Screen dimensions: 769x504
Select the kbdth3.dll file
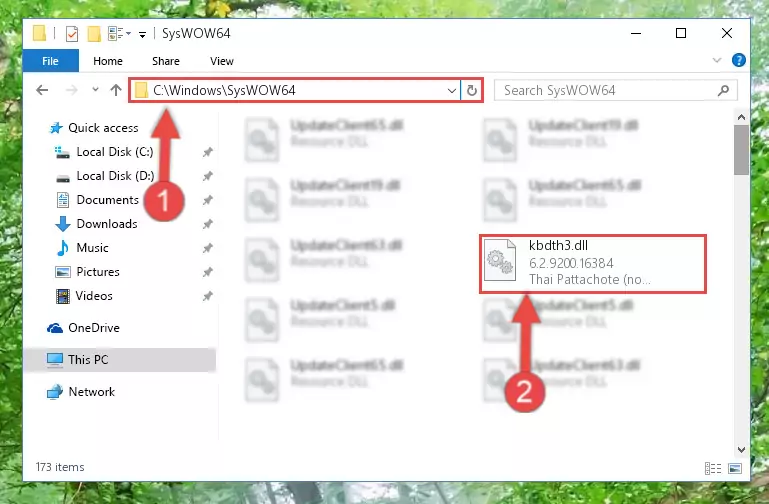point(593,264)
